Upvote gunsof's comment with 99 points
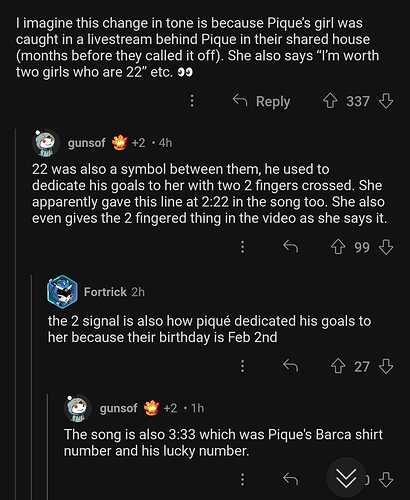 338,247
